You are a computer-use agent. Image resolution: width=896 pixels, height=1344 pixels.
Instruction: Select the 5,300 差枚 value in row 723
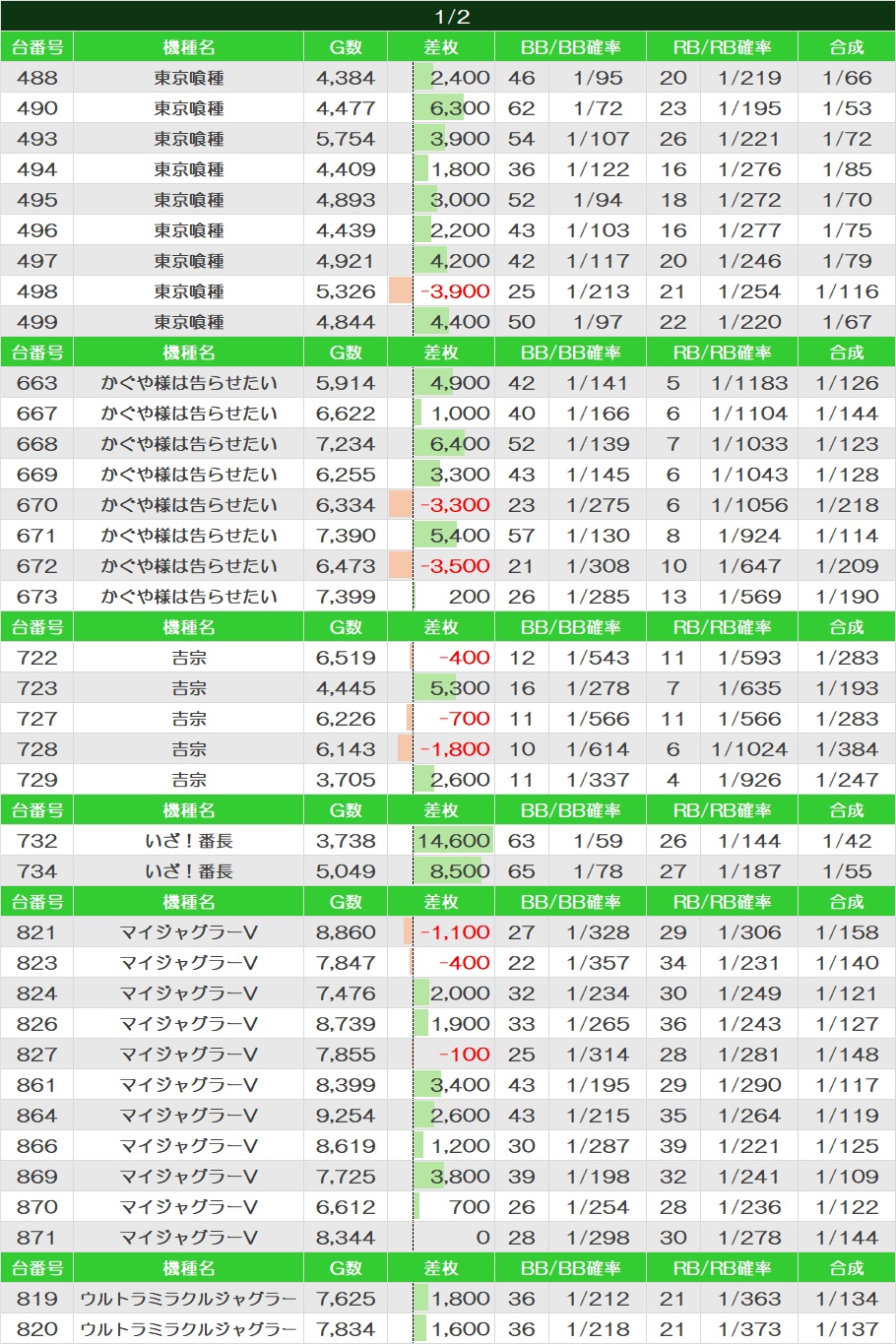(460, 688)
